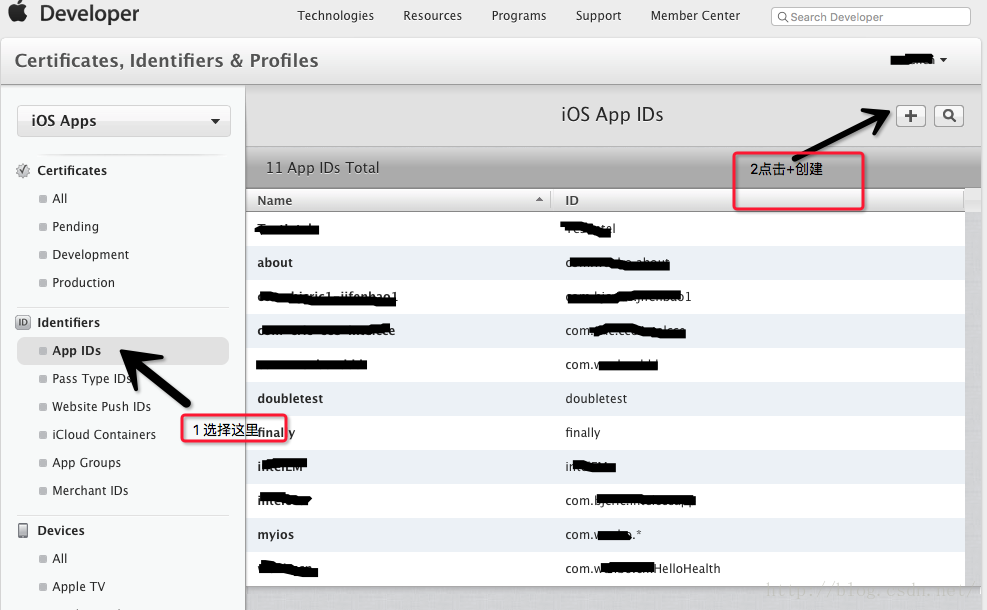This screenshot has width=987, height=610.
Task: Open the Technologies menu
Action: coord(336,16)
